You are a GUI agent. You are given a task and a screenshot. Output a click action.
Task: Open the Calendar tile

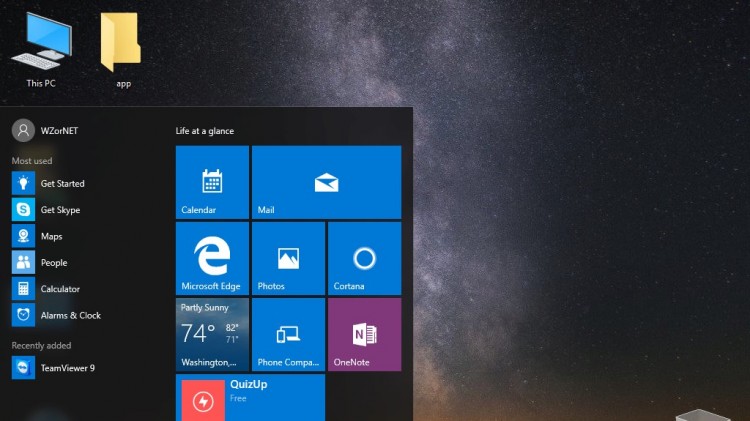pos(212,182)
